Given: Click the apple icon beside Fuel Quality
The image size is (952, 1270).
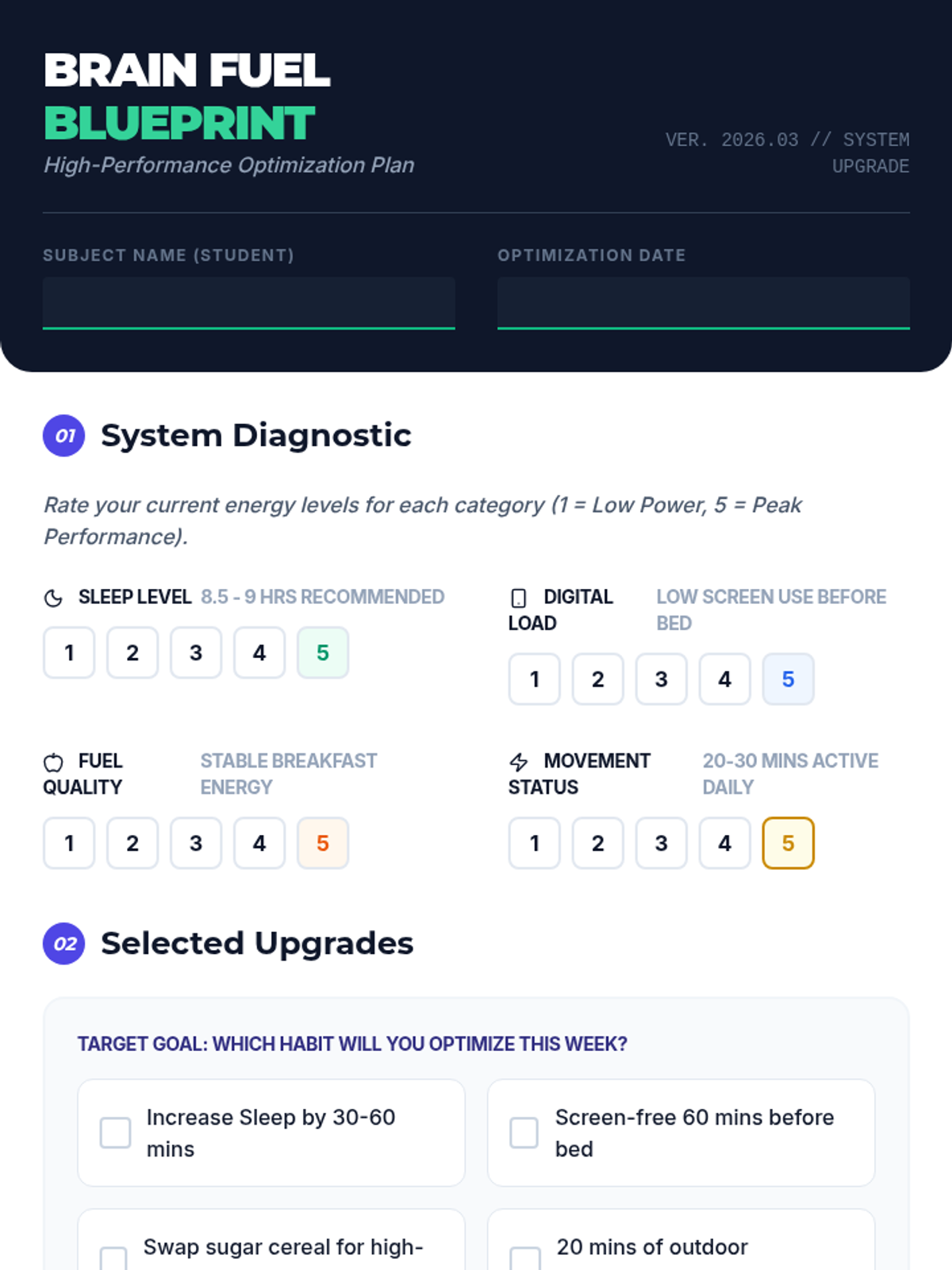Looking at the screenshot, I should tap(53, 762).
